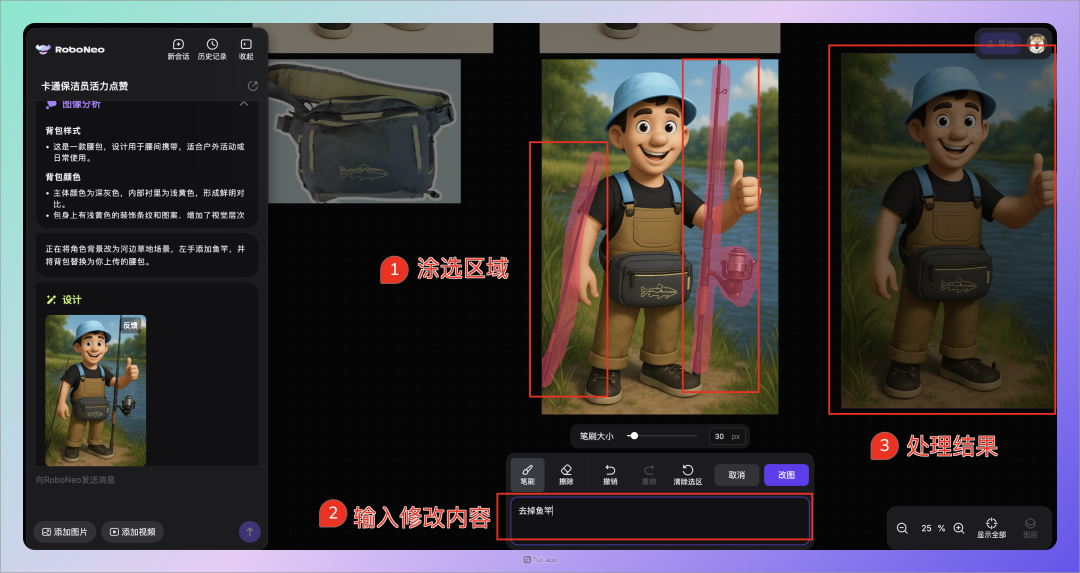Open the 设计 generated image thumbnail

(x=95, y=390)
